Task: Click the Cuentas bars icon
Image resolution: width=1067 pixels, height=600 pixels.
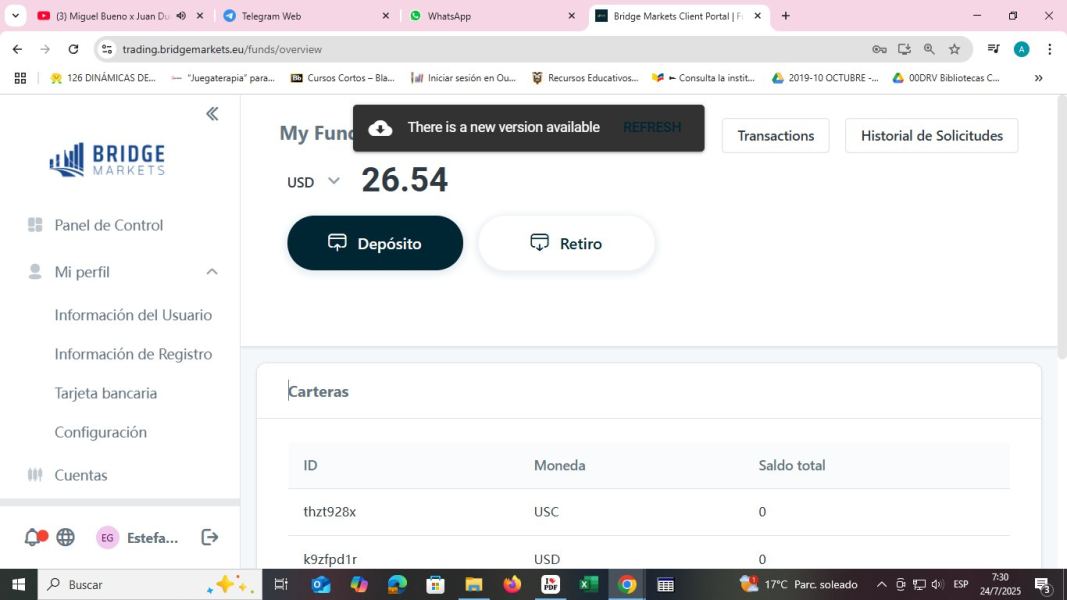Action: point(35,475)
